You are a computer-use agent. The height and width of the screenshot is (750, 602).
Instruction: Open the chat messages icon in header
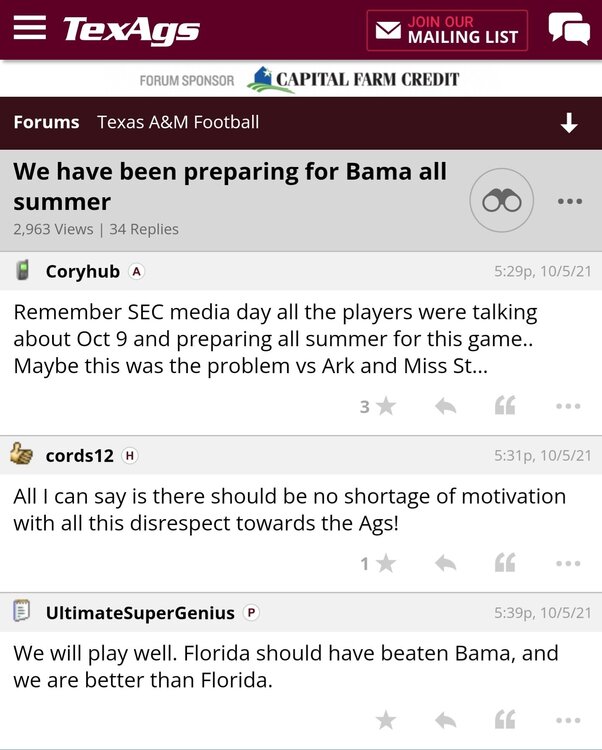coord(569,29)
